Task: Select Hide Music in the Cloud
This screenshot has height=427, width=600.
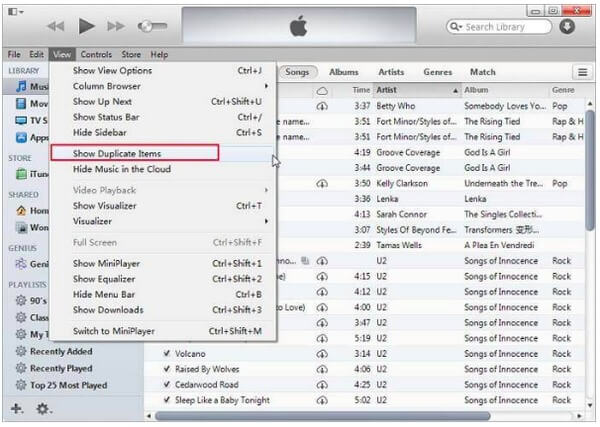Action: [163, 169]
